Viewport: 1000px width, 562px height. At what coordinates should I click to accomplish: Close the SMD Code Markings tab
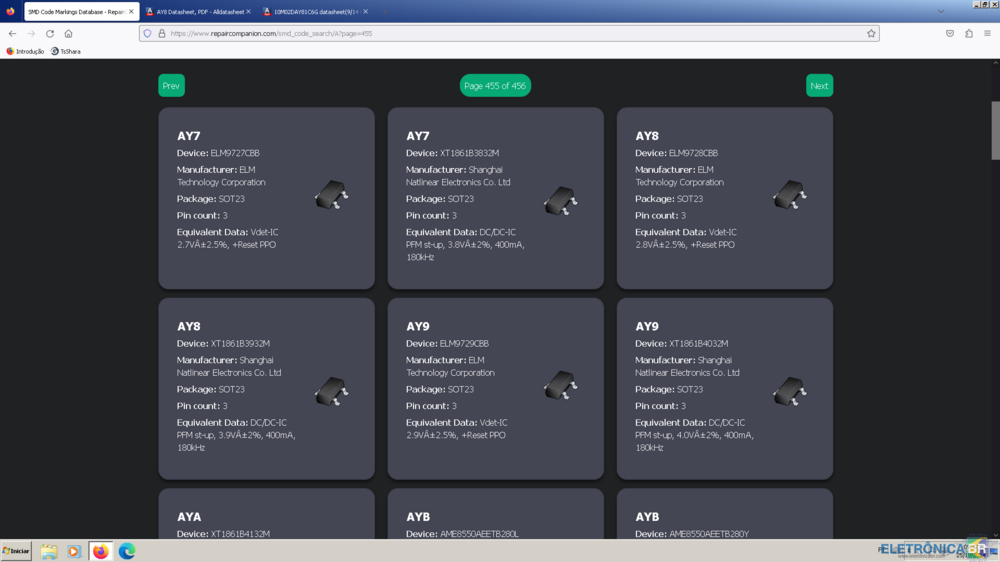pyautogui.click(x=131, y=11)
